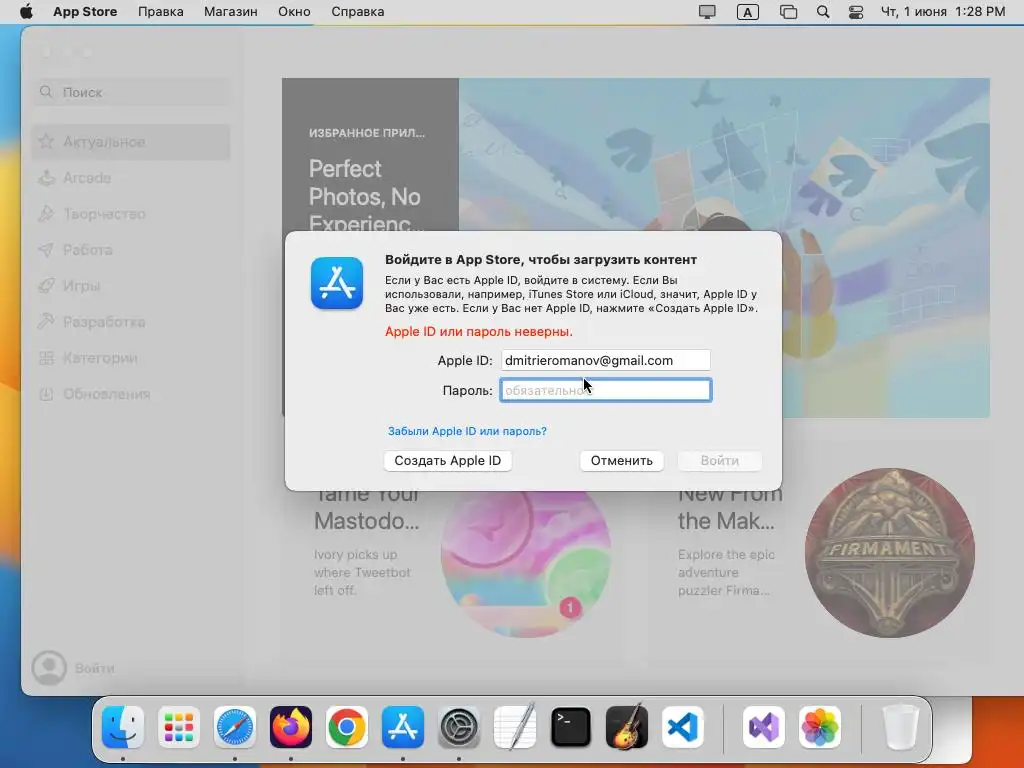This screenshot has height=768, width=1024.
Task: Click the grid icon next to Категории
Action: [x=46, y=358]
